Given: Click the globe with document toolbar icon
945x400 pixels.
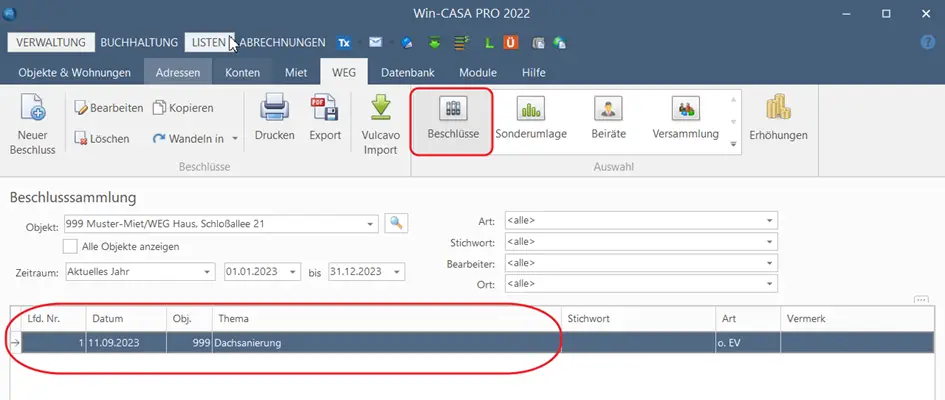Looking at the screenshot, I should (560, 43).
